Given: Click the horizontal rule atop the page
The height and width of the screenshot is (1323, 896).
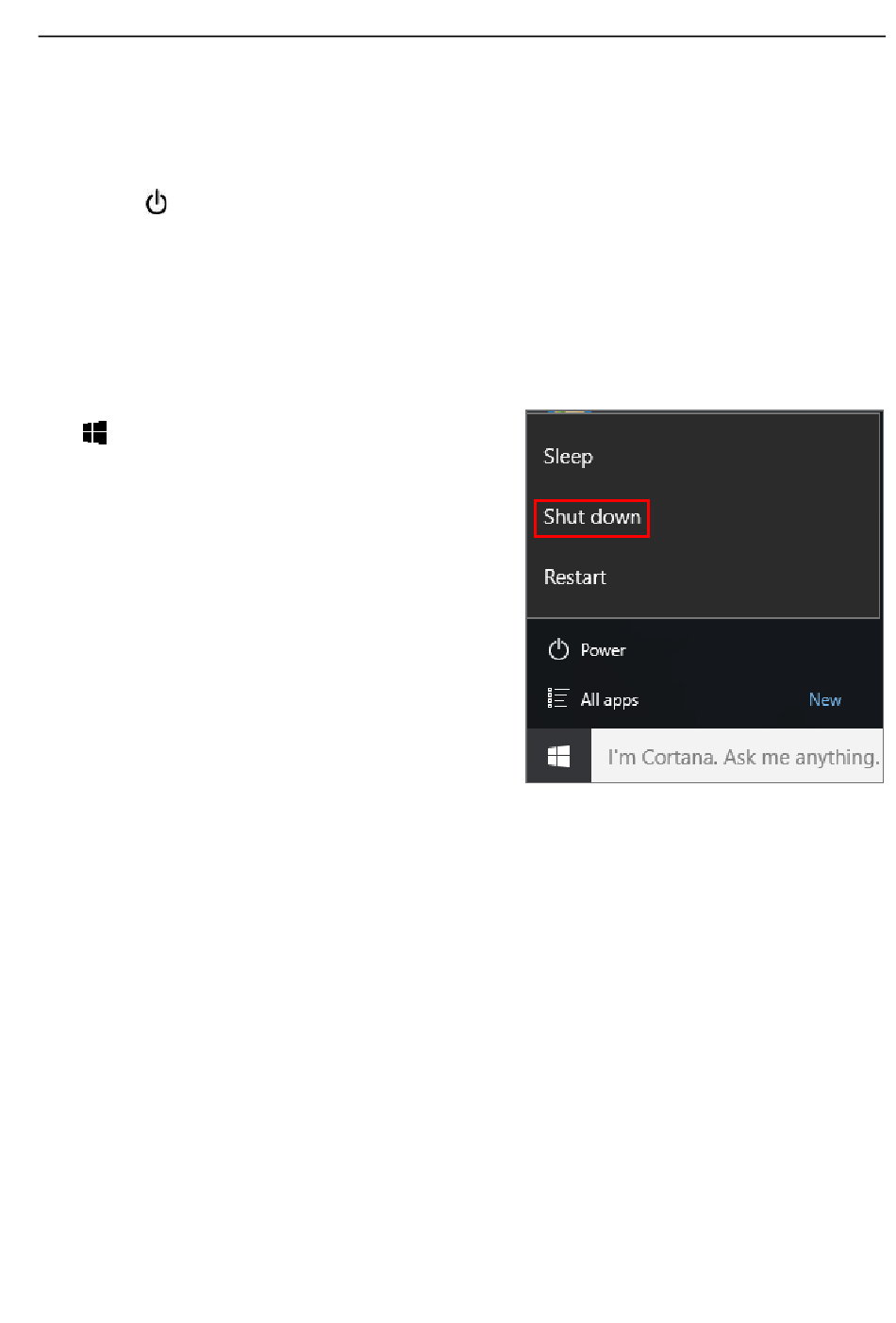Looking at the screenshot, I should [462, 37].
